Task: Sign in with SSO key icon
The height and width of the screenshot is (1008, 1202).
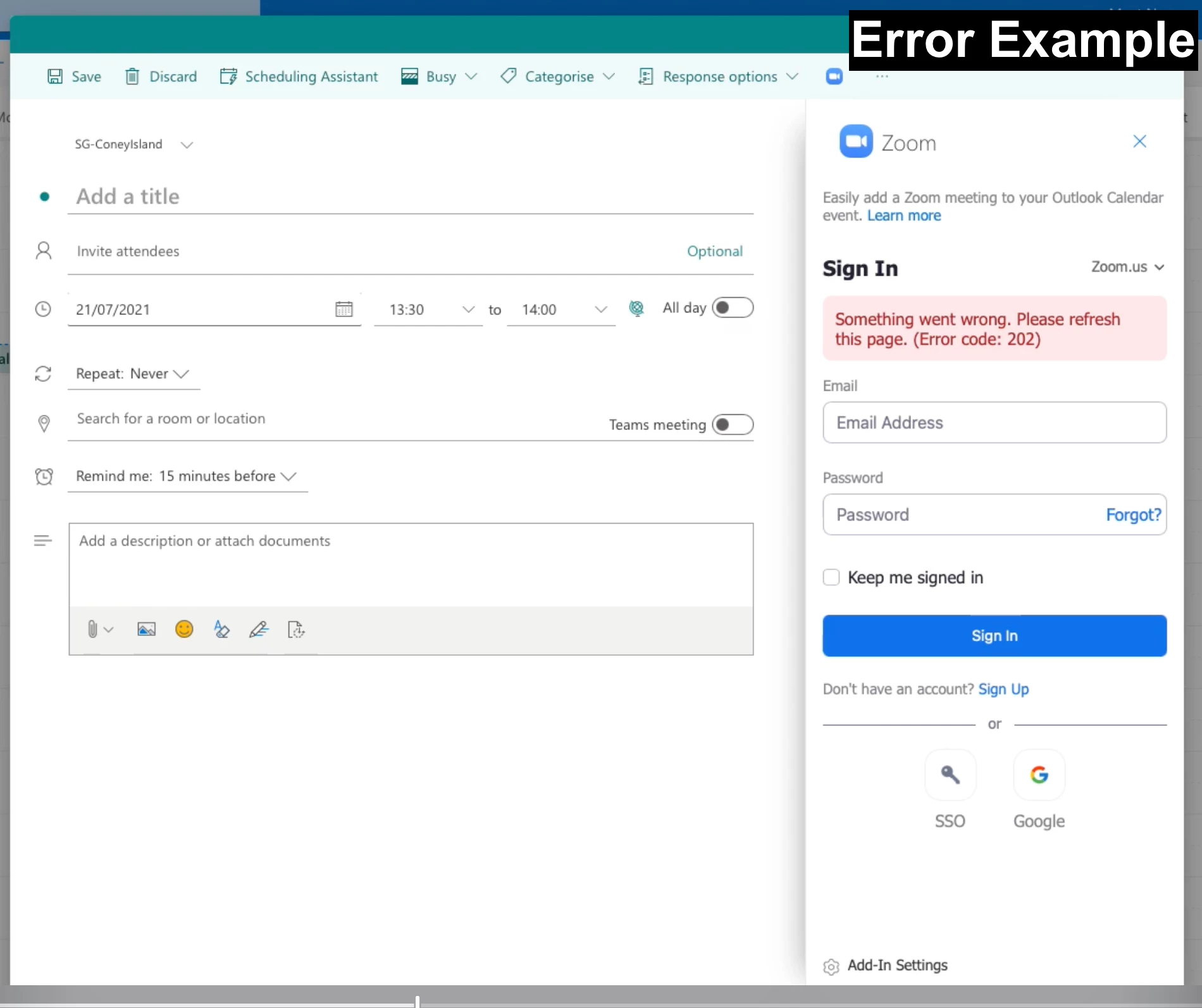Action: [x=950, y=775]
